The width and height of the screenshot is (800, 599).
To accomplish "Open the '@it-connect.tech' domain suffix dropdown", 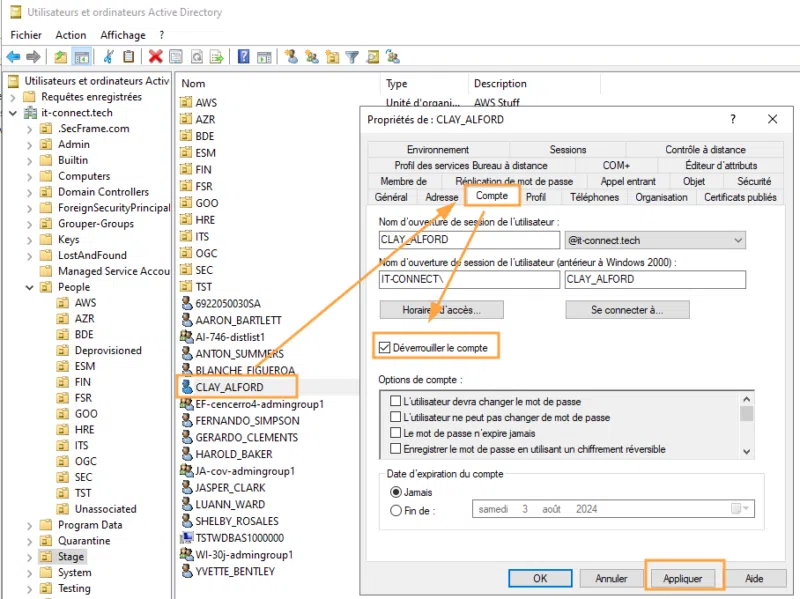I will click(740, 240).
